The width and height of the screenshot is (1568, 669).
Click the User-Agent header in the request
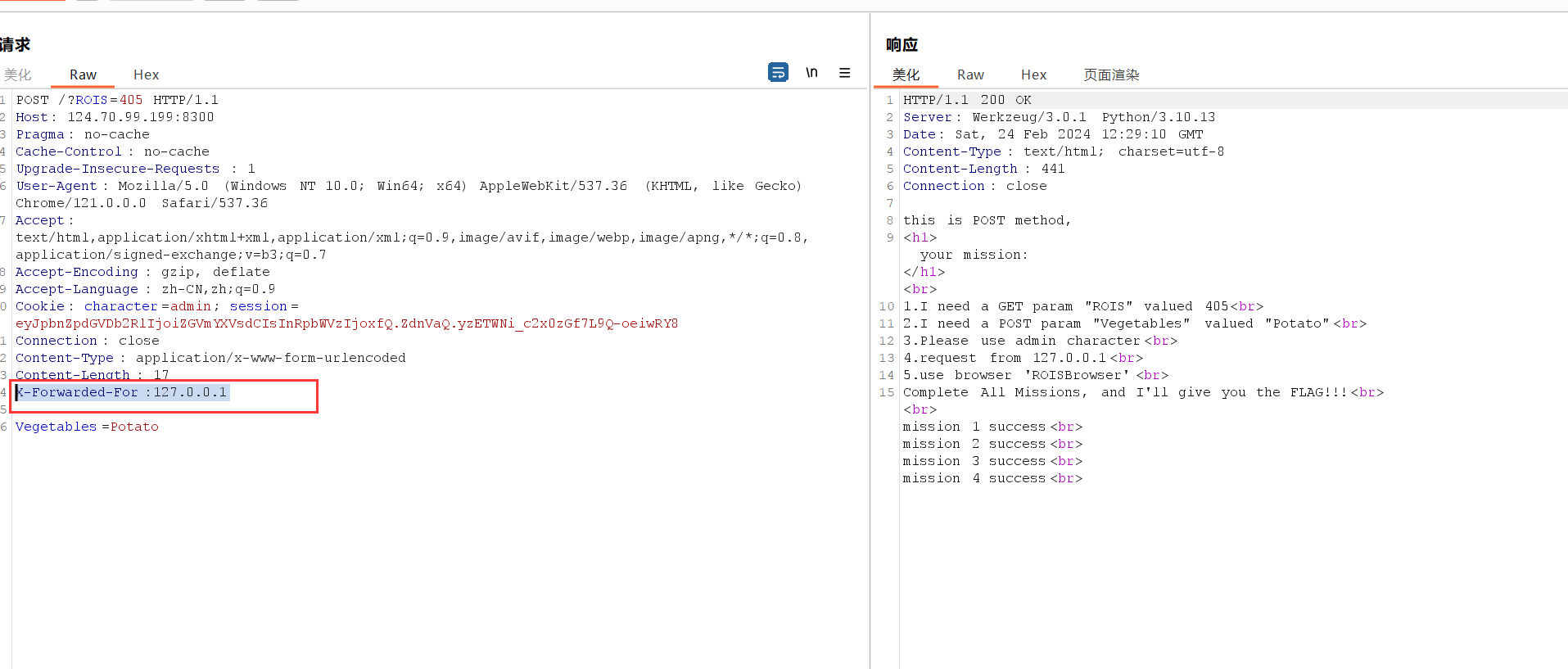point(56,186)
